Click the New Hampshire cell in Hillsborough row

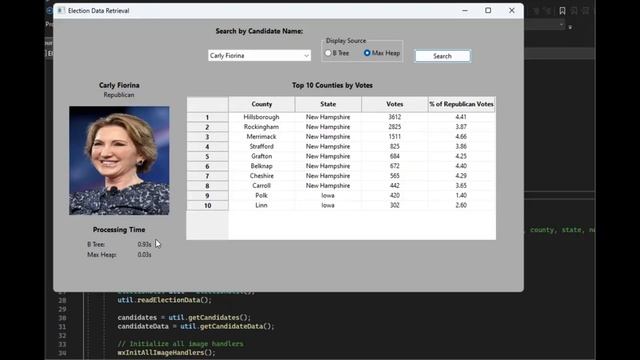(x=328, y=117)
